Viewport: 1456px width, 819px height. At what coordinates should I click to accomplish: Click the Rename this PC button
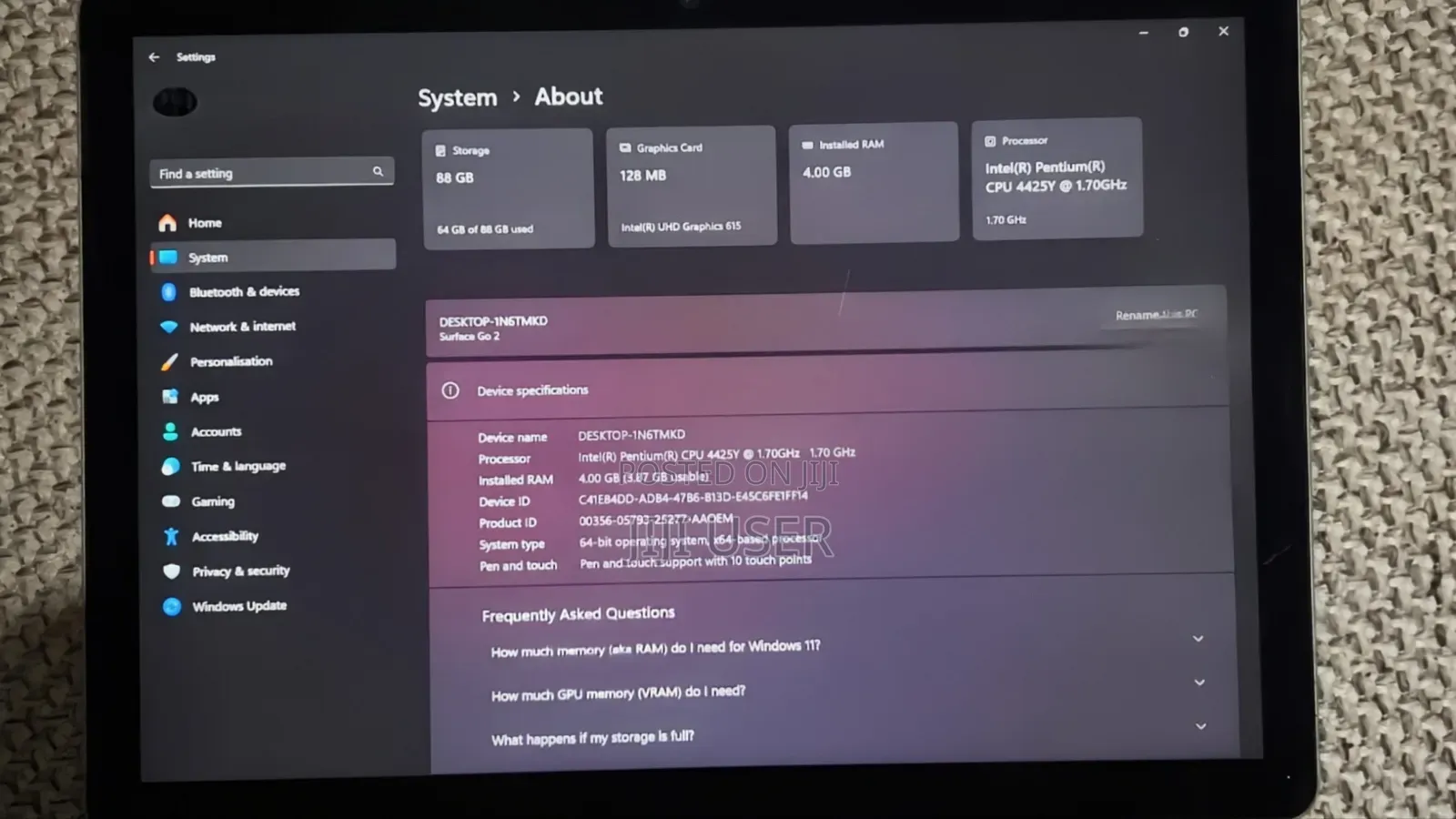pyautogui.click(x=1157, y=315)
